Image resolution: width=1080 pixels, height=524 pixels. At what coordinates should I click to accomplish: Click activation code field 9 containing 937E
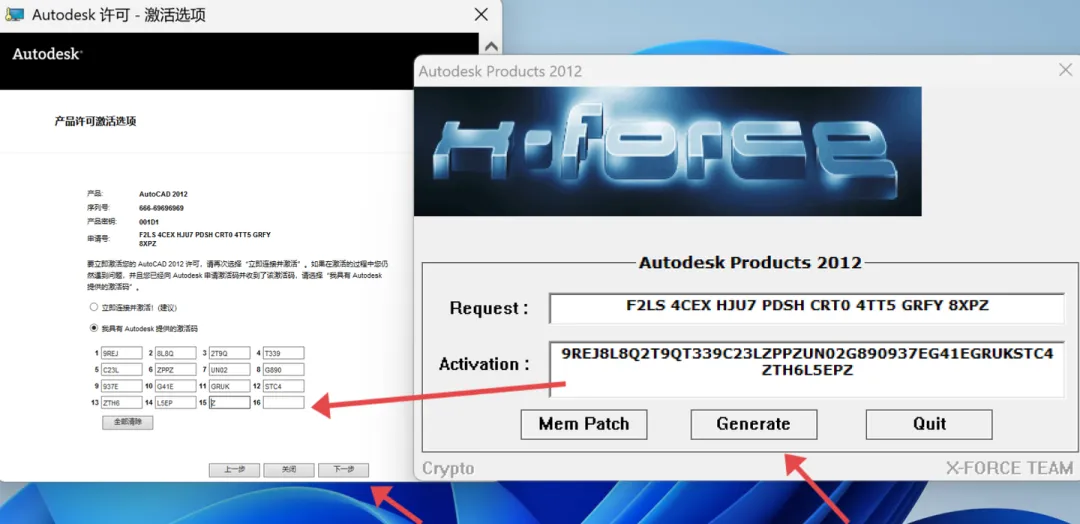122,386
